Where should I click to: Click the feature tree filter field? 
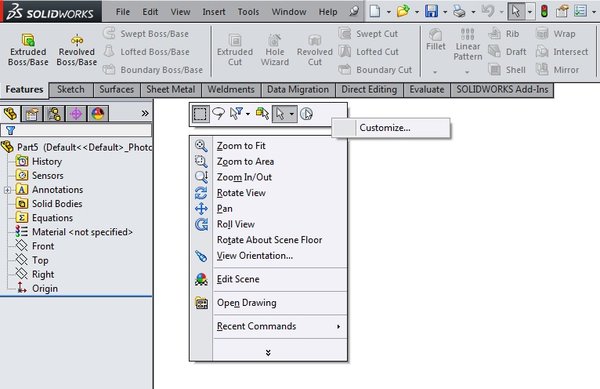pyautogui.click(x=76, y=130)
